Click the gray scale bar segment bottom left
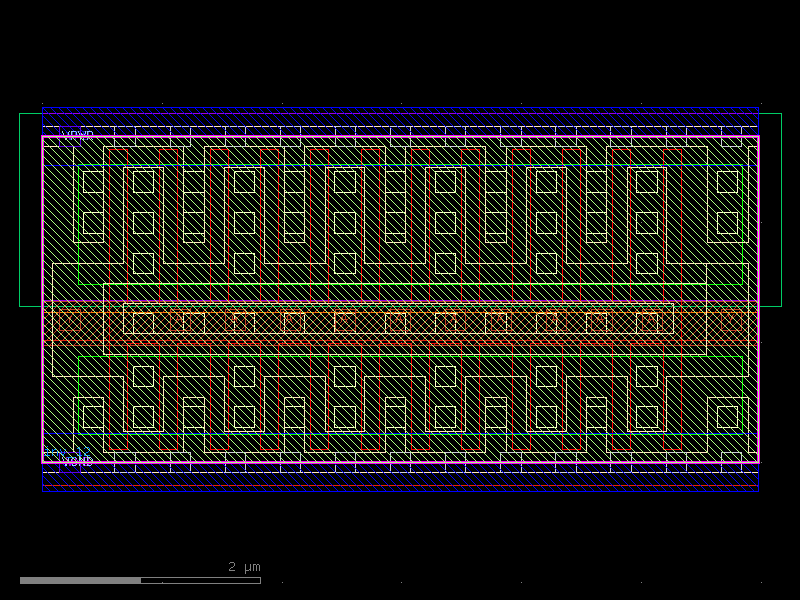Screen dimensions: 800x600 click(x=80, y=578)
